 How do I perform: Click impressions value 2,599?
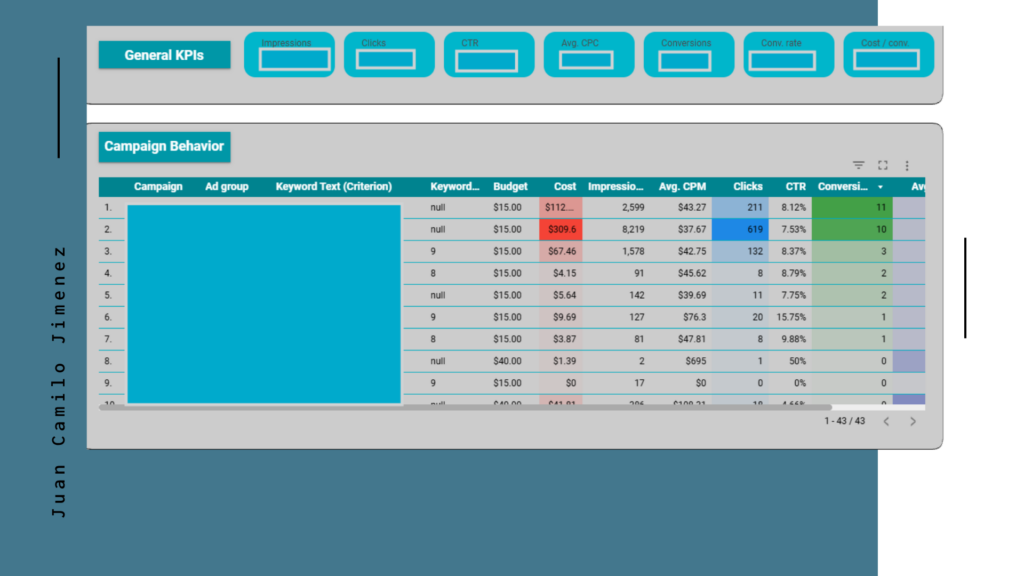tap(633, 207)
